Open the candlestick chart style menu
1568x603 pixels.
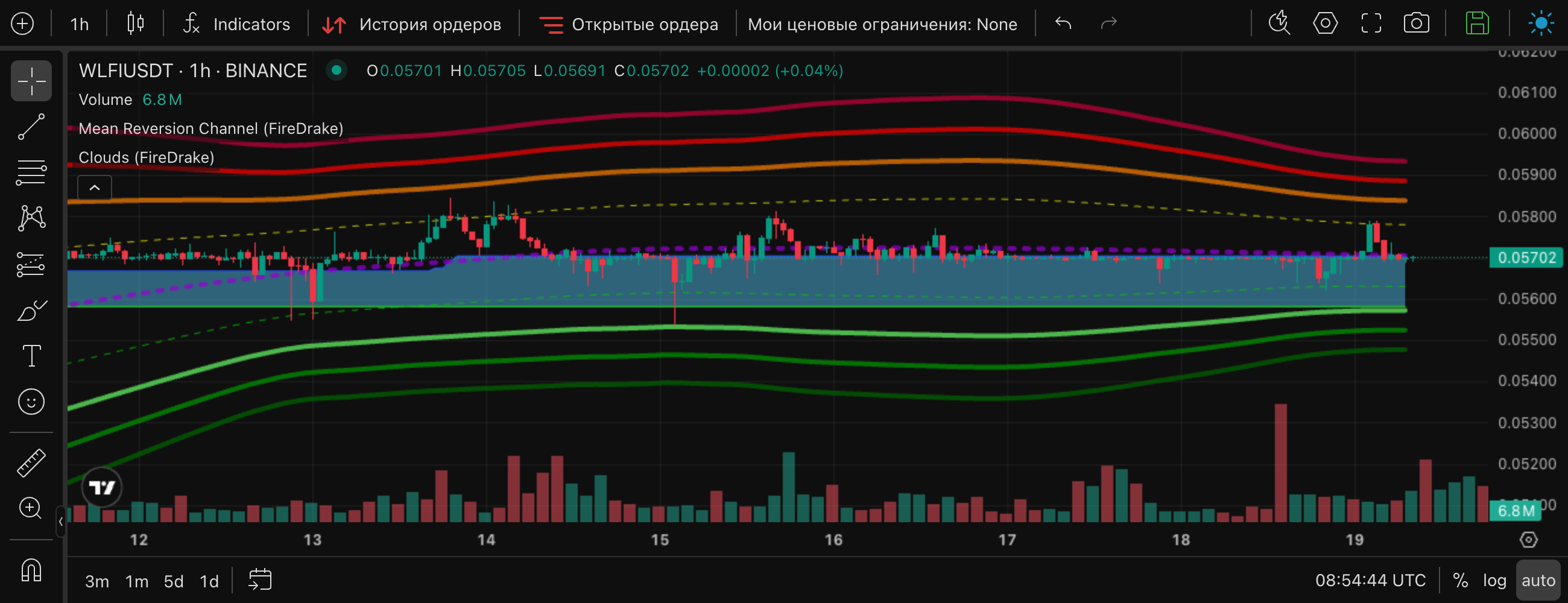pyautogui.click(x=135, y=24)
